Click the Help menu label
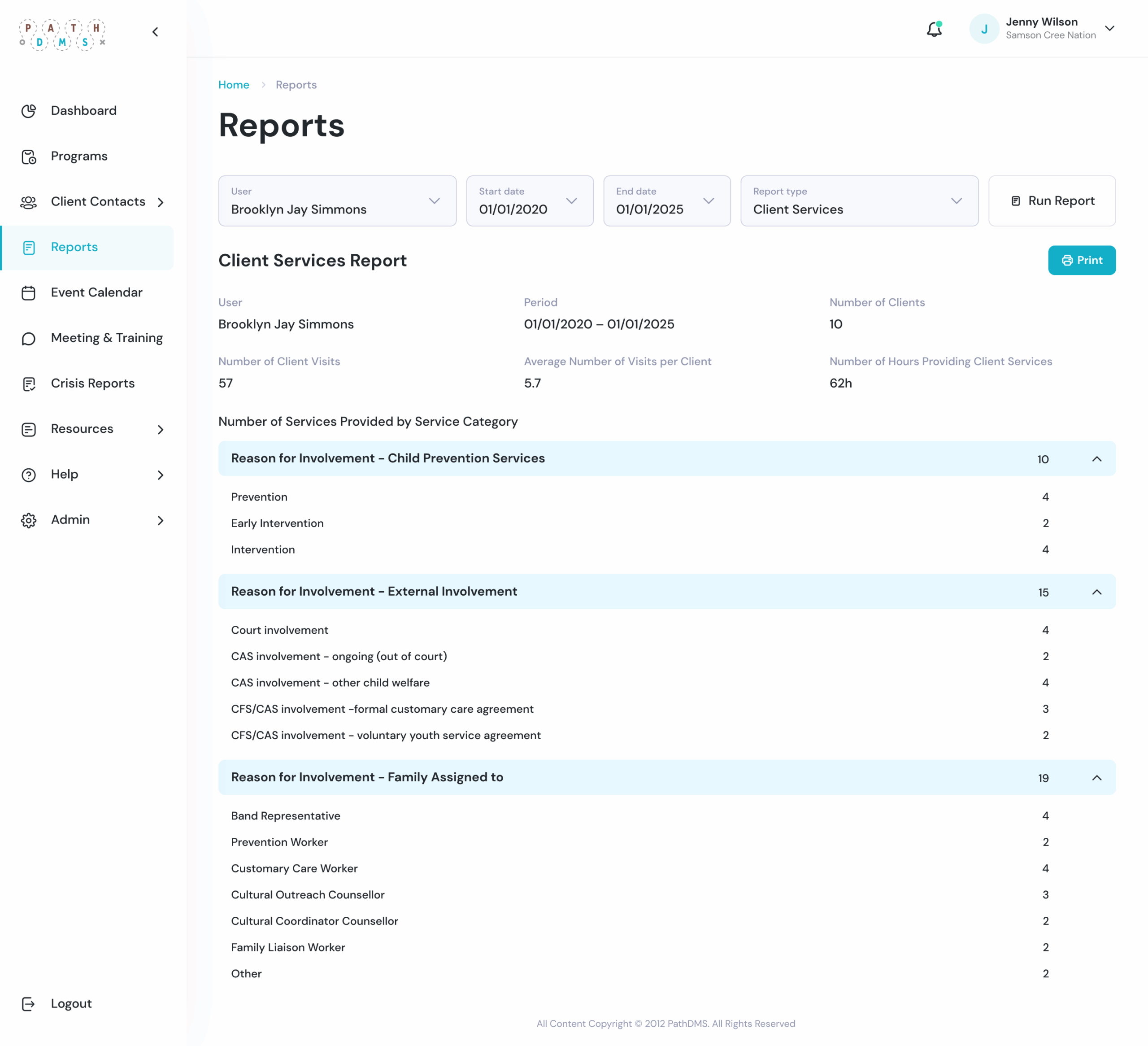This screenshot has width=1148, height=1046. point(64,475)
